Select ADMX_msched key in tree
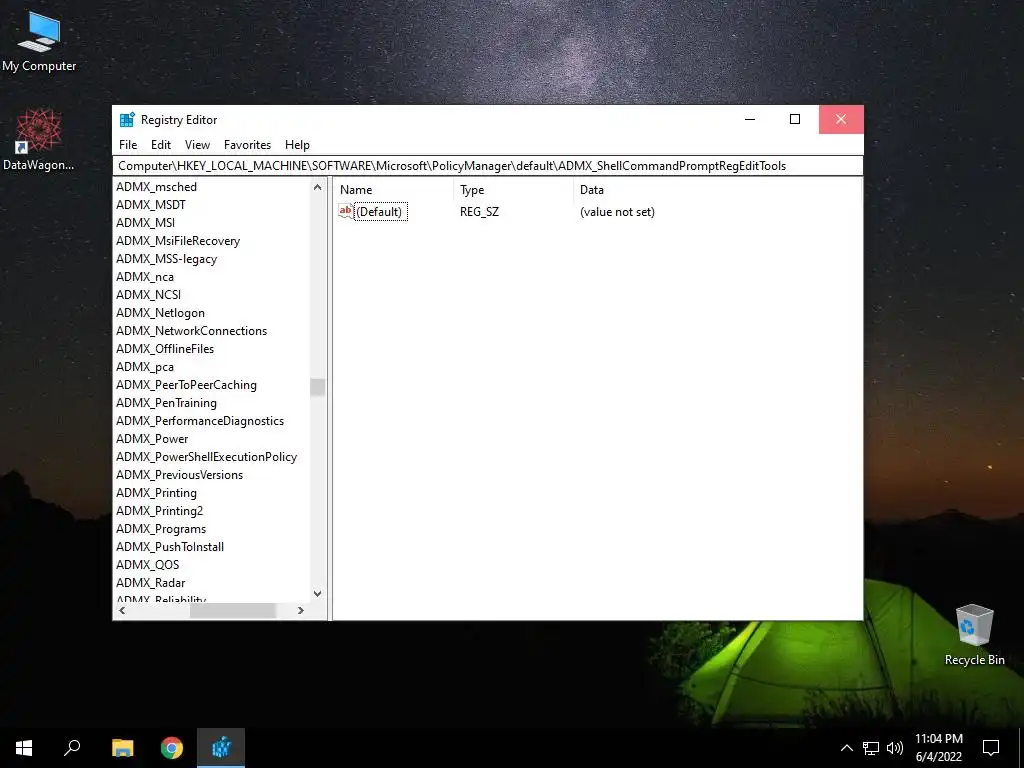The image size is (1024, 768). (x=156, y=187)
